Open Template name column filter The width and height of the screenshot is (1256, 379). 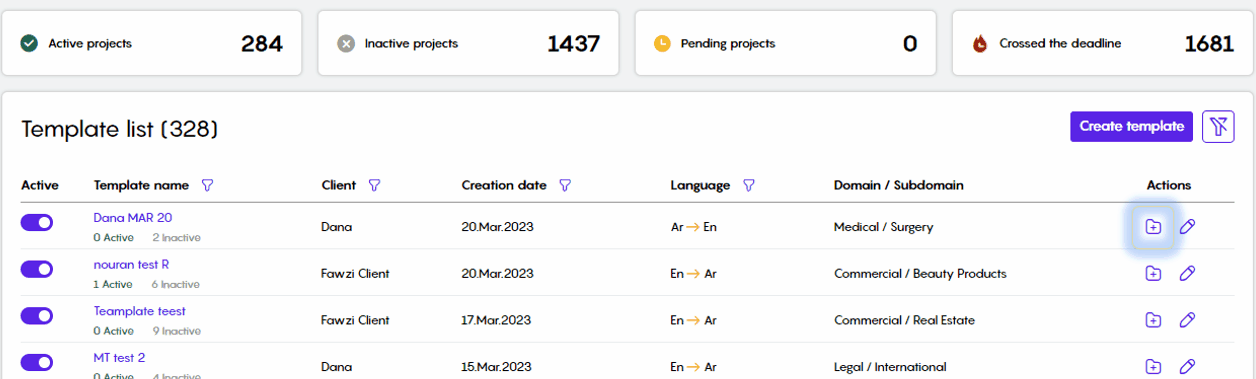(x=207, y=185)
